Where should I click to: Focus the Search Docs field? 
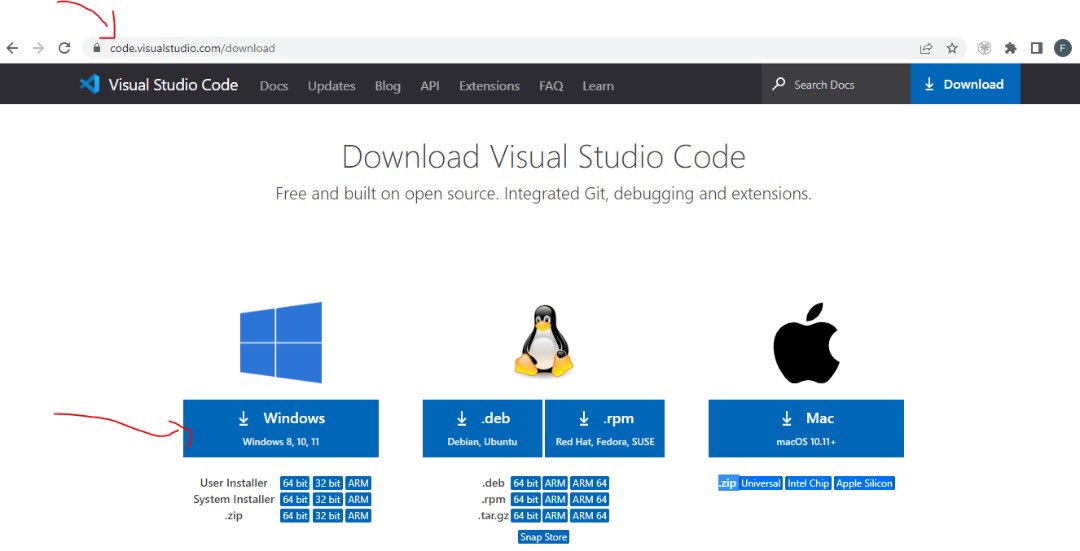[x=836, y=84]
